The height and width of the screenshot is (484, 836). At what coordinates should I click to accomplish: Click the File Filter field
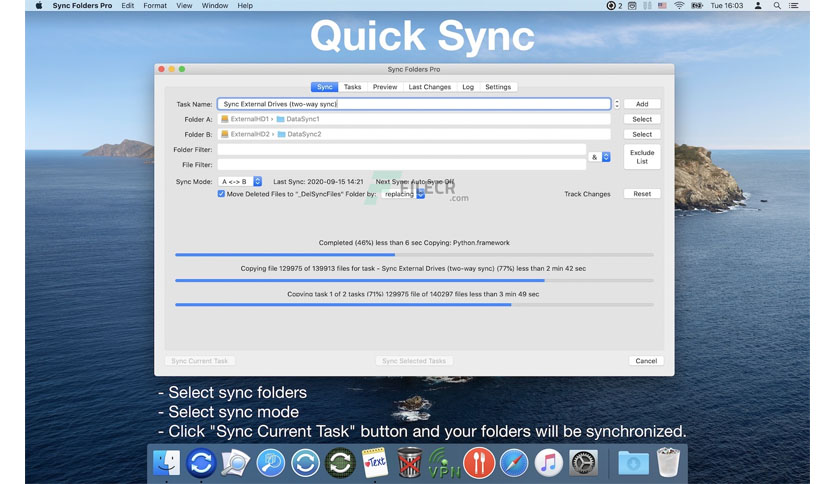[x=401, y=165]
